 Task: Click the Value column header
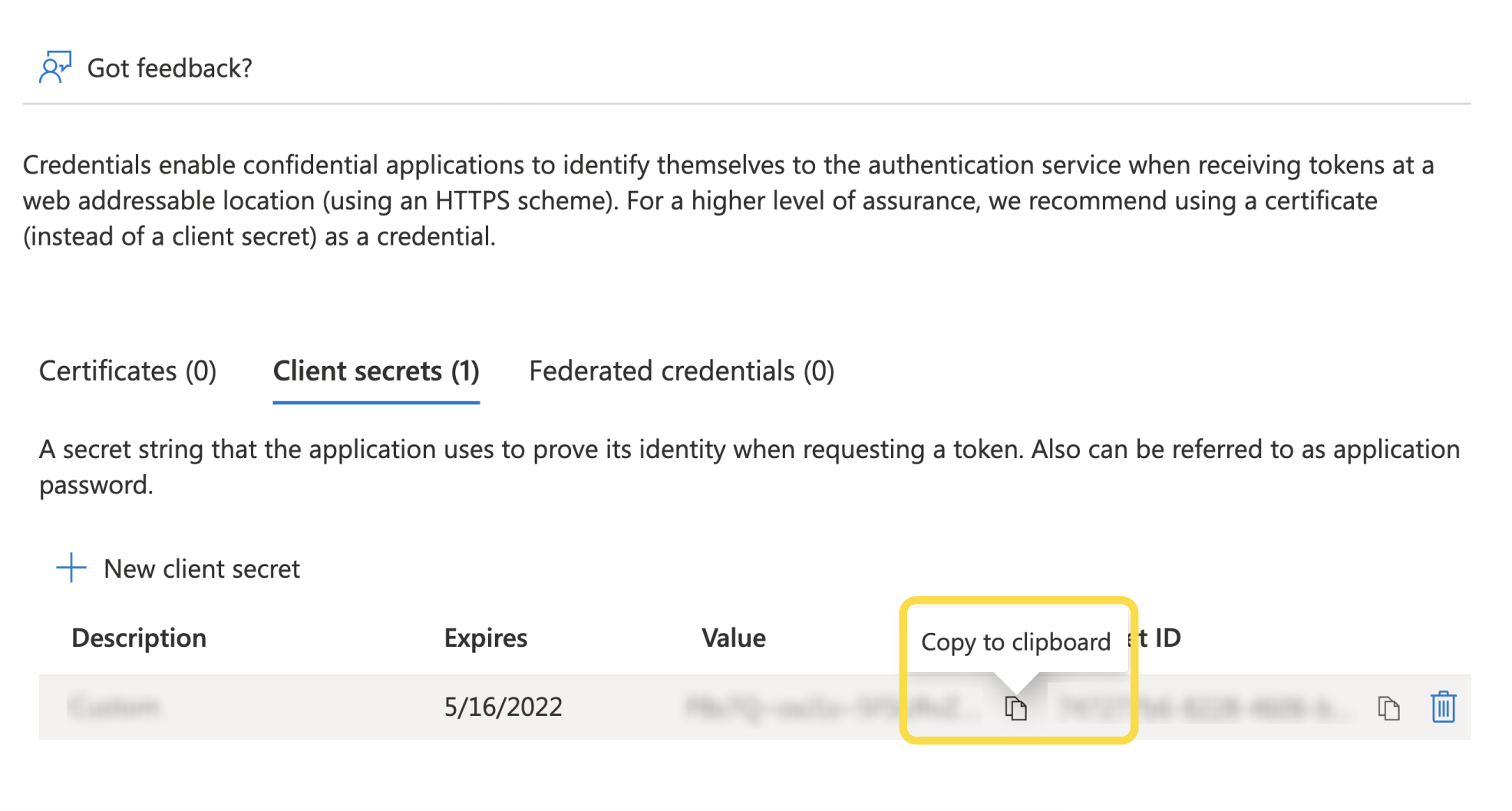tap(733, 638)
